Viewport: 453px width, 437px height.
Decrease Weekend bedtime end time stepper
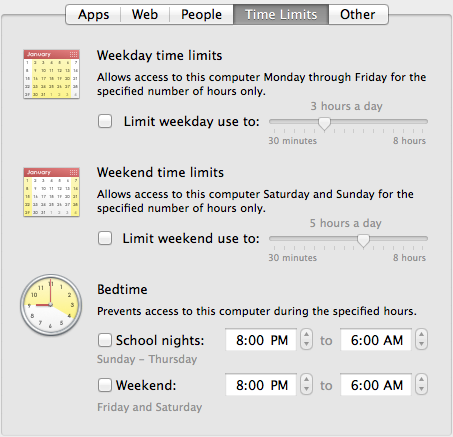pyautogui.click(x=422, y=390)
